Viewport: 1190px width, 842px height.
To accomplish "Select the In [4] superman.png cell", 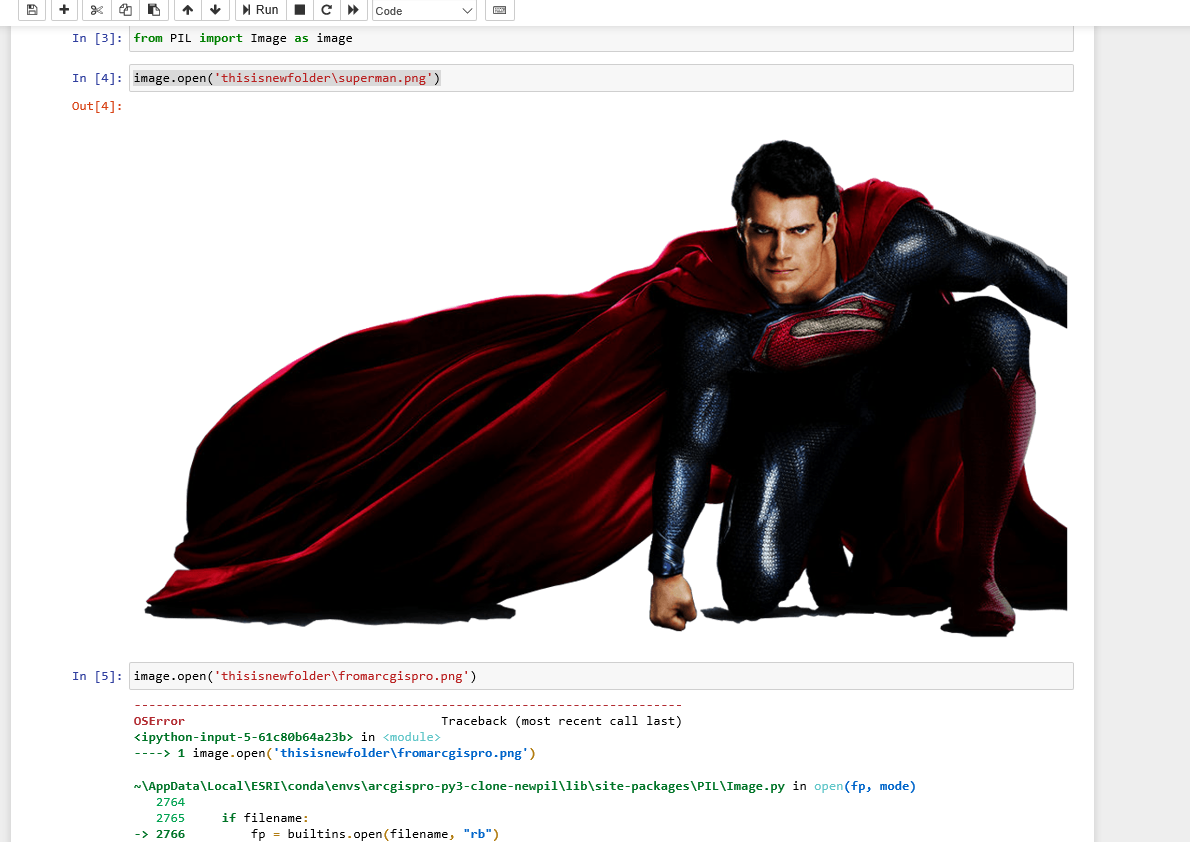I will click(601, 78).
